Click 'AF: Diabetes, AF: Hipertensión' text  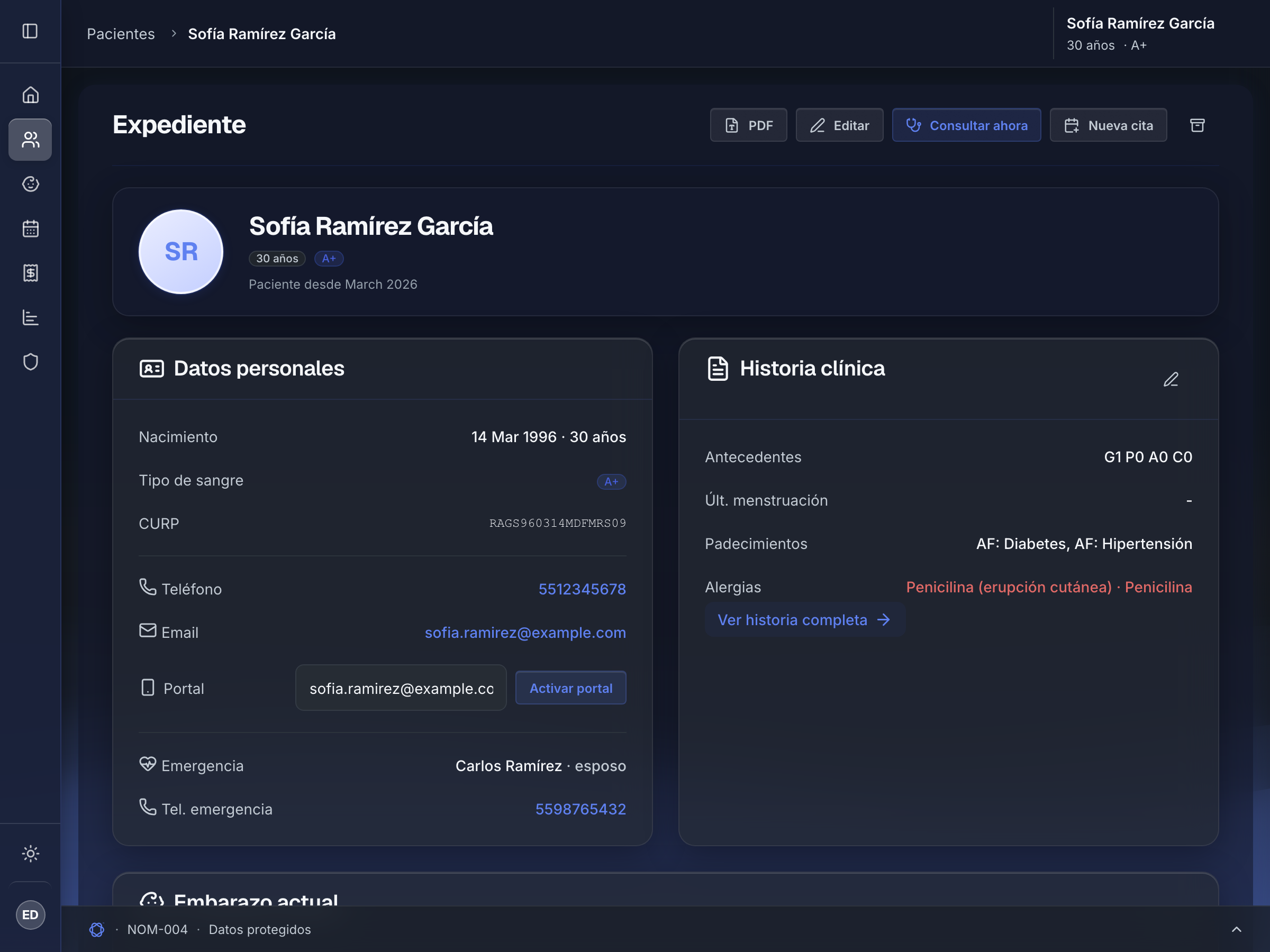[x=1084, y=543]
